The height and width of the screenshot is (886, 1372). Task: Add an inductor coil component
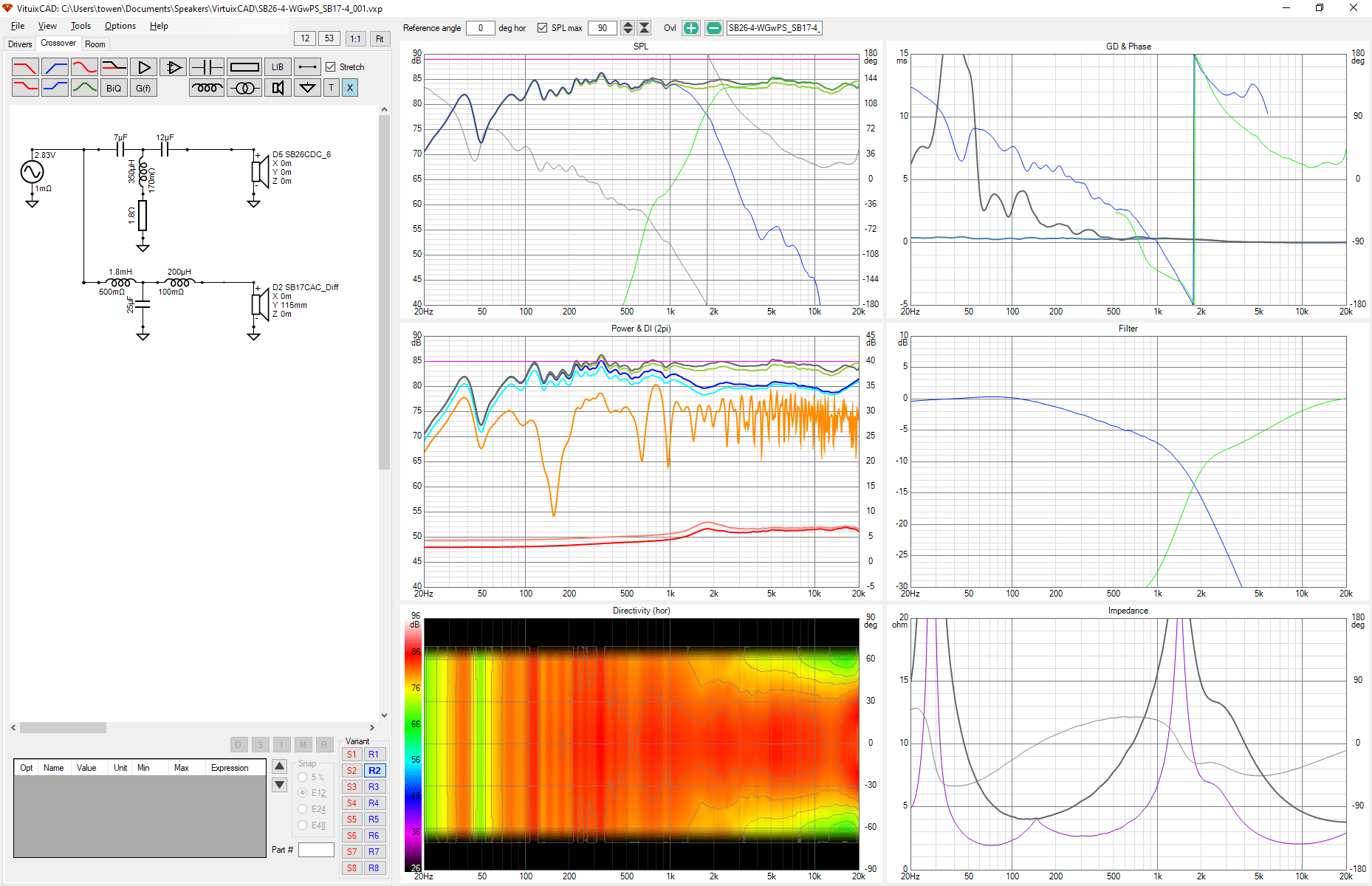pyautogui.click(x=207, y=88)
